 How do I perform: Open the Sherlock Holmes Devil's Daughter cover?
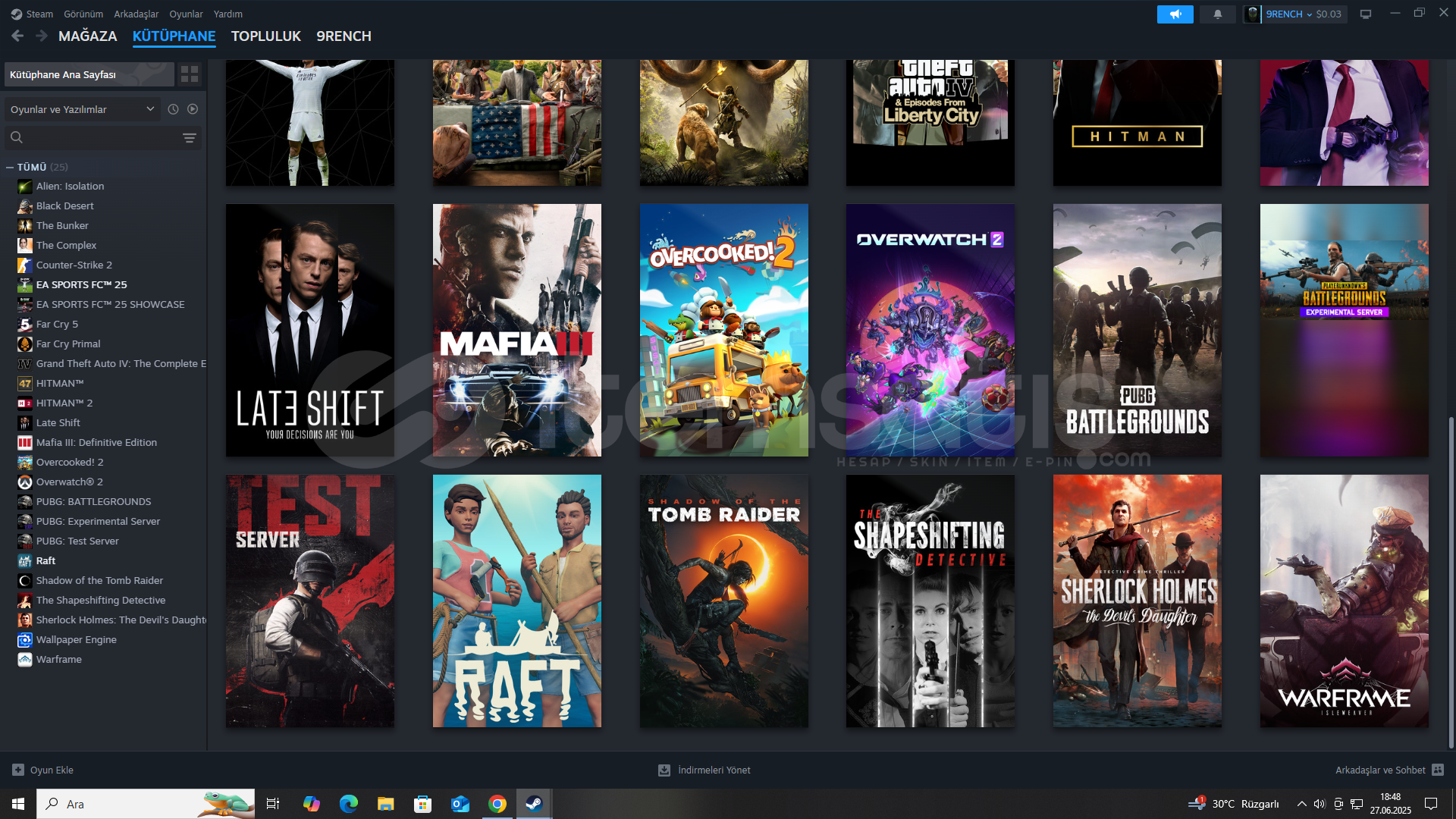(x=1137, y=601)
